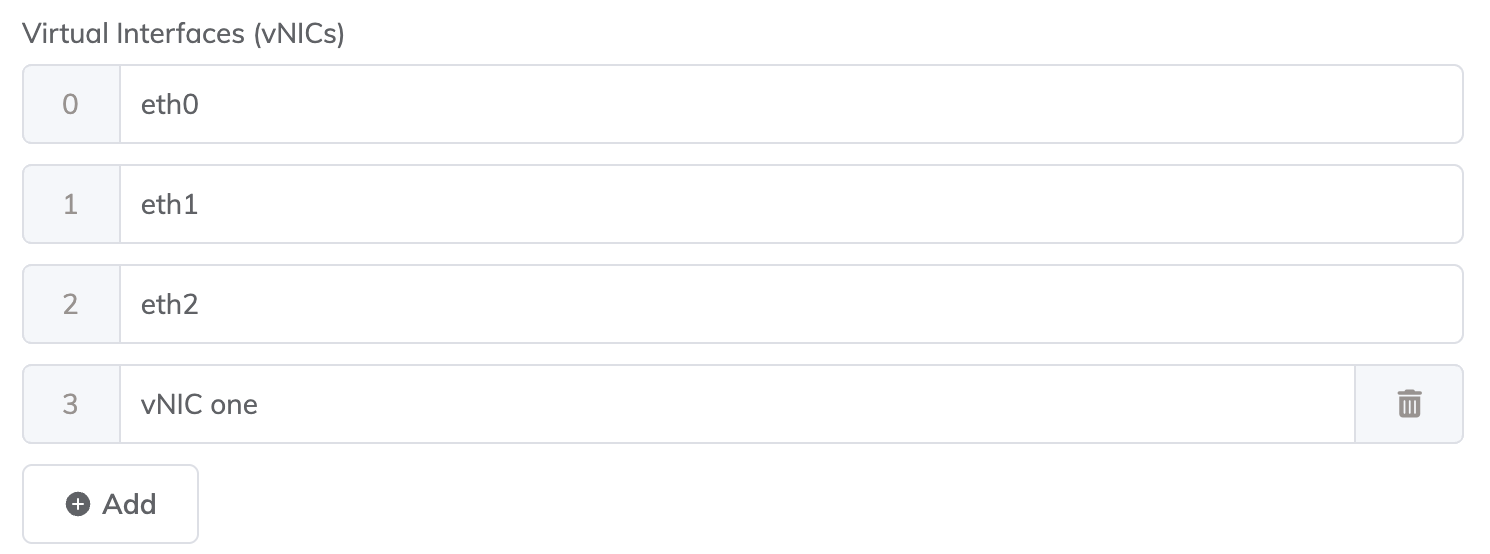Image resolution: width=1490 pixels, height=554 pixels.
Task: Click the plus icon inside Add
Action: [78, 504]
